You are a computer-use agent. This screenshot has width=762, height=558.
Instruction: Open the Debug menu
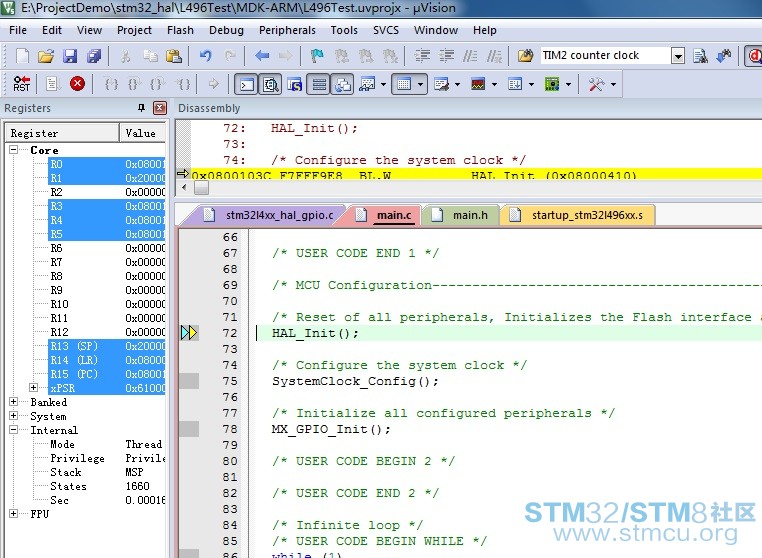226,30
